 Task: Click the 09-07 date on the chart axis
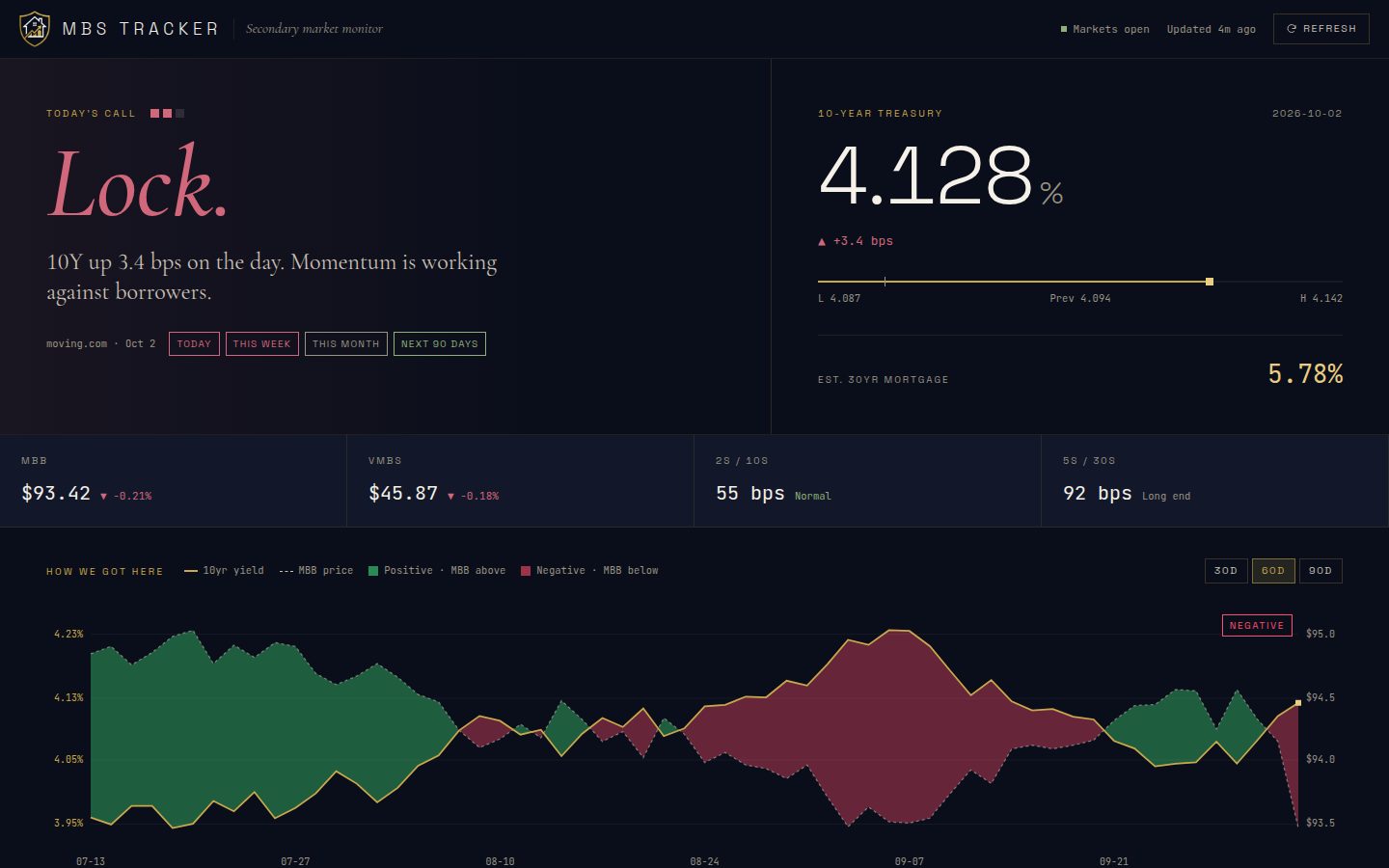(910, 861)
